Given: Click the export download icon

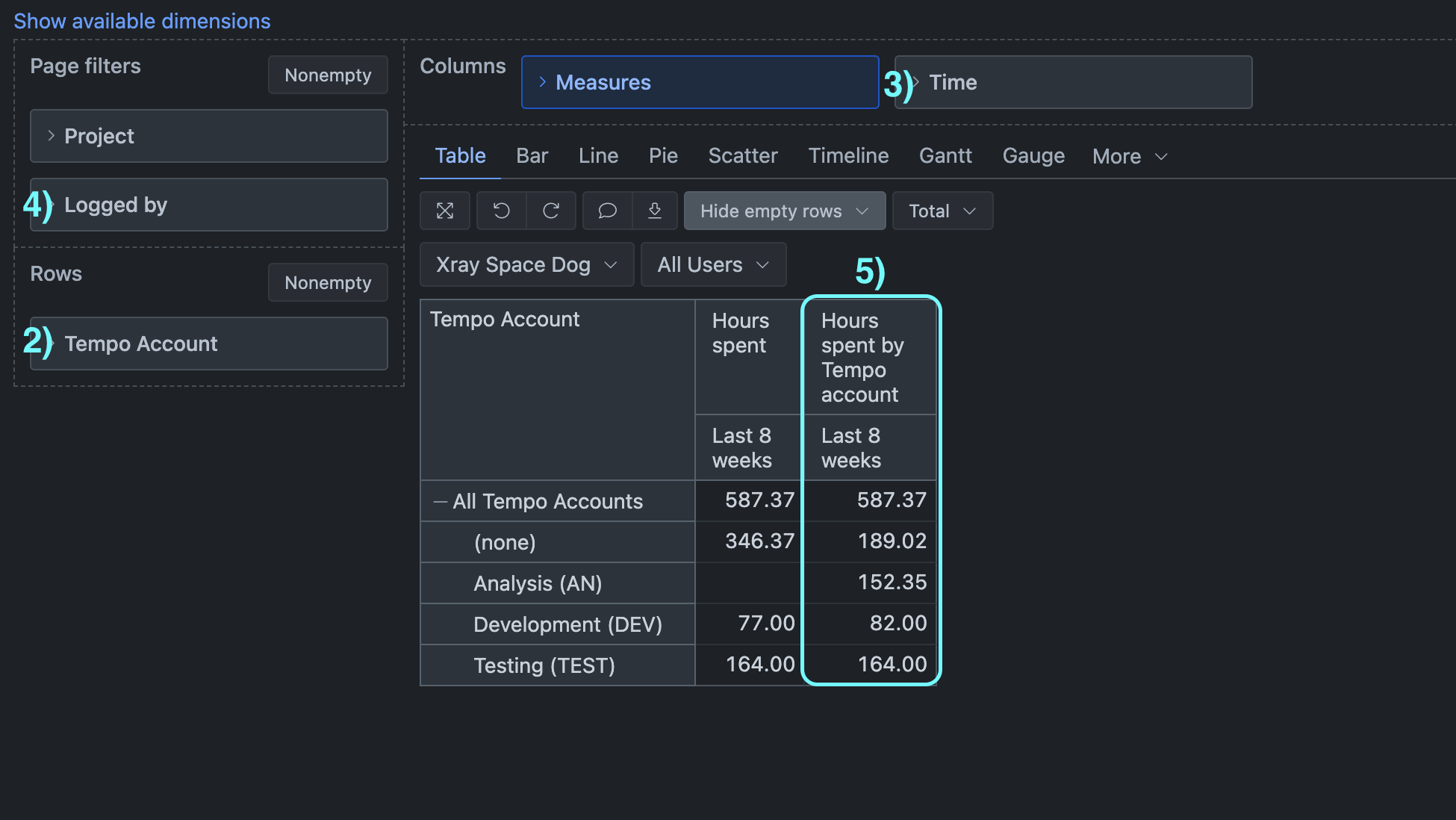Looking at the screenshot, I should tap(655, 211).
